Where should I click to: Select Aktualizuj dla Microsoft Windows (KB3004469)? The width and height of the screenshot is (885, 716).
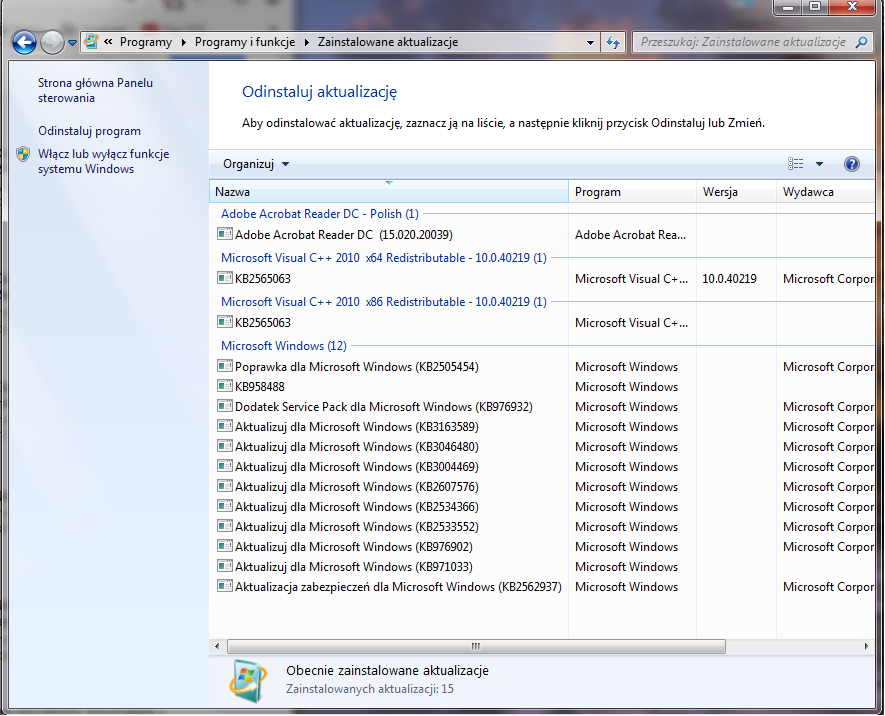357,467
